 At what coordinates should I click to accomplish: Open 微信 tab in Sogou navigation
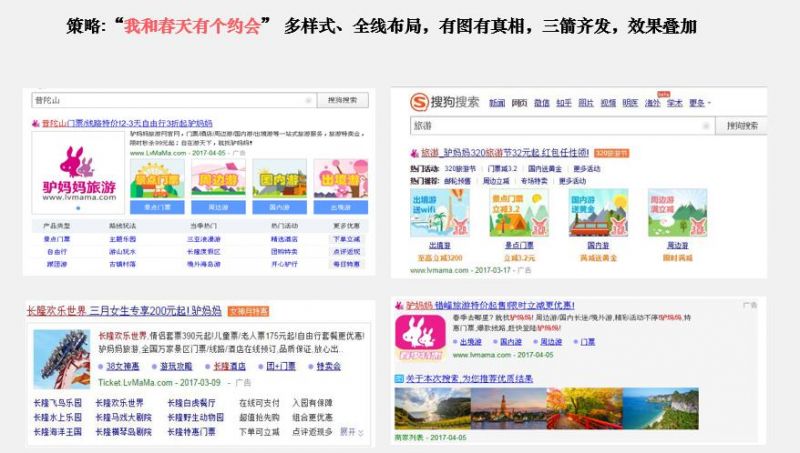(x=542, y=103)
